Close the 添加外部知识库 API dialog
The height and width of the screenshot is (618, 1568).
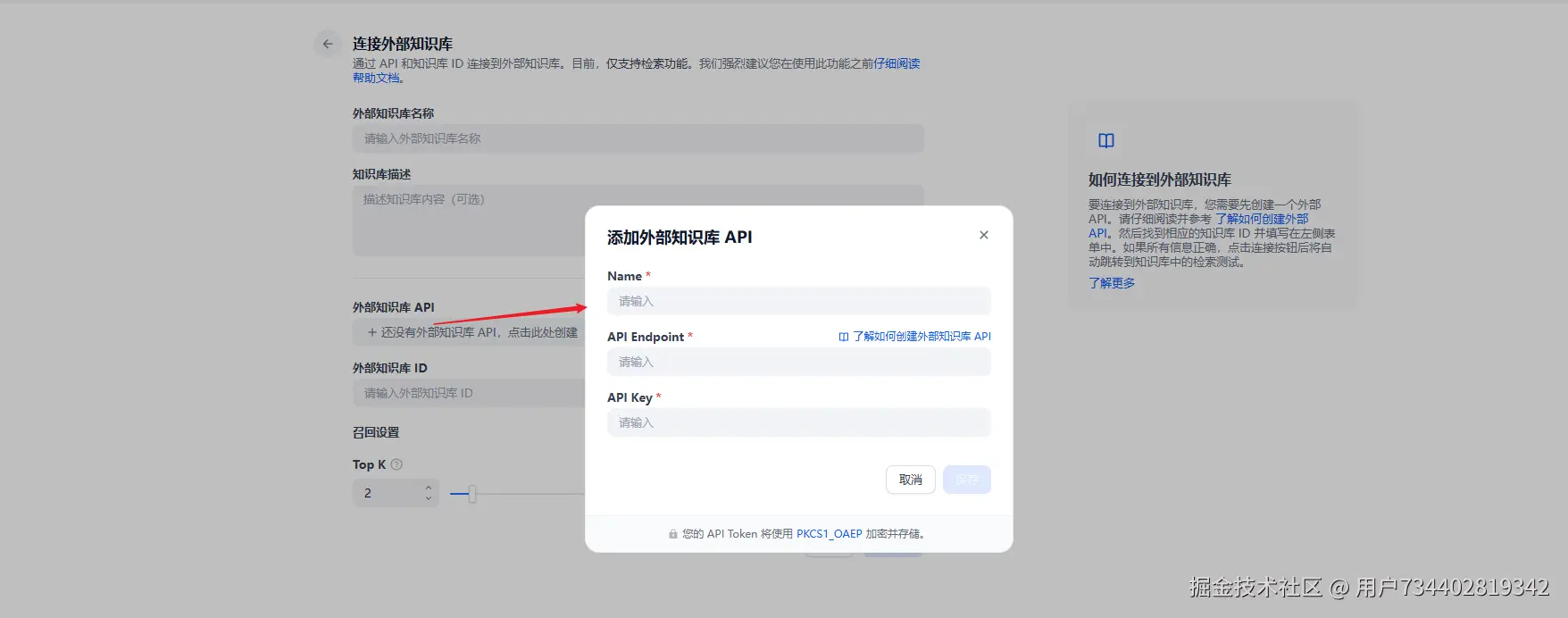(983, 235)
